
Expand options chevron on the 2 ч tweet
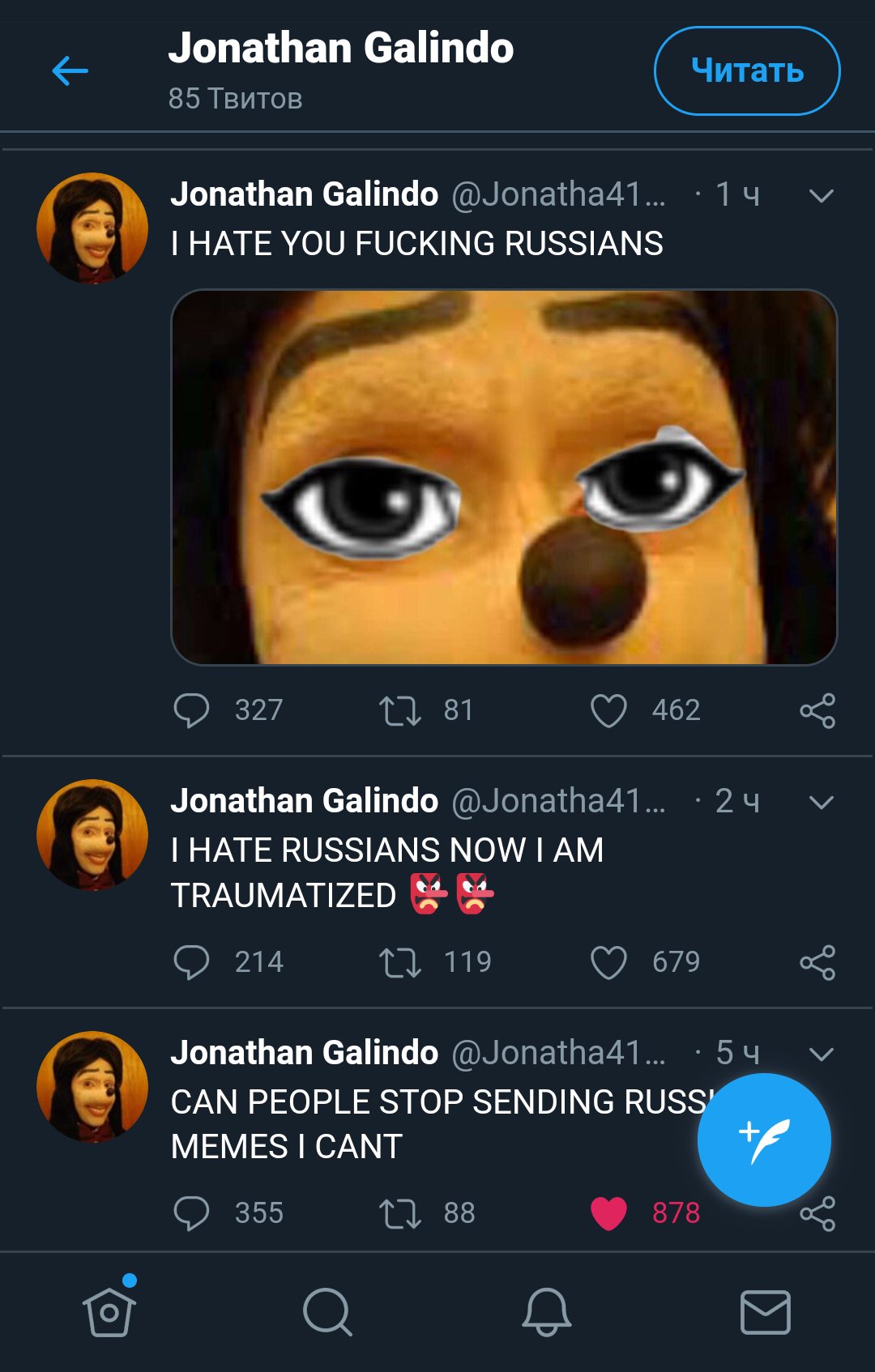(821, 802)
